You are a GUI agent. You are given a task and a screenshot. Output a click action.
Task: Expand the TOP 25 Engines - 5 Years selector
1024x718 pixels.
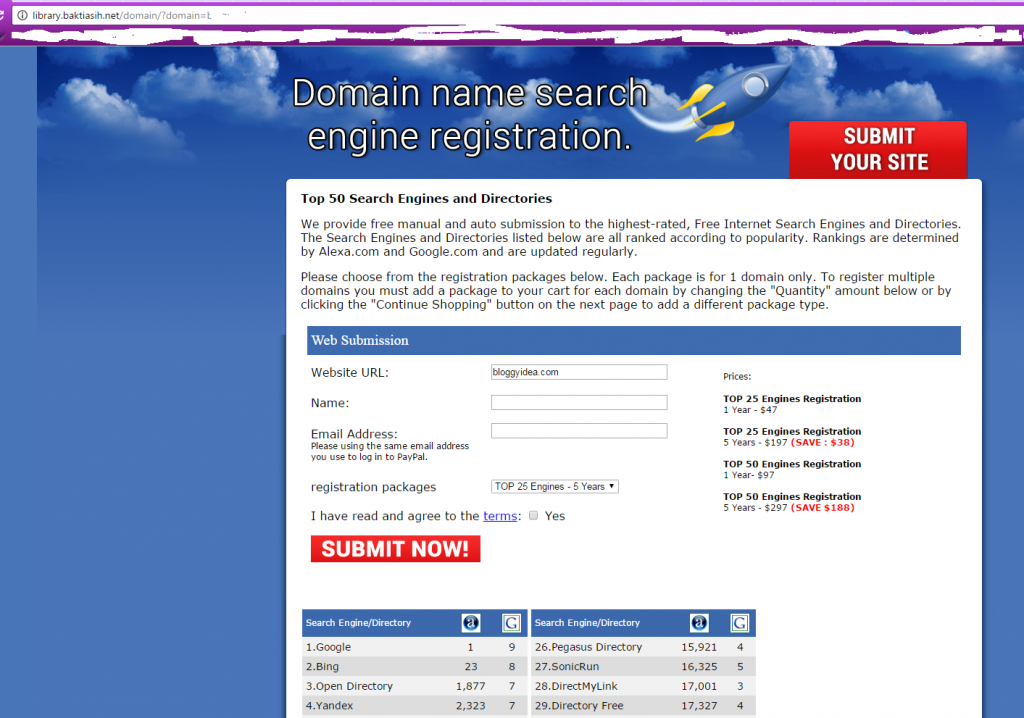click(x=554, y=486)
